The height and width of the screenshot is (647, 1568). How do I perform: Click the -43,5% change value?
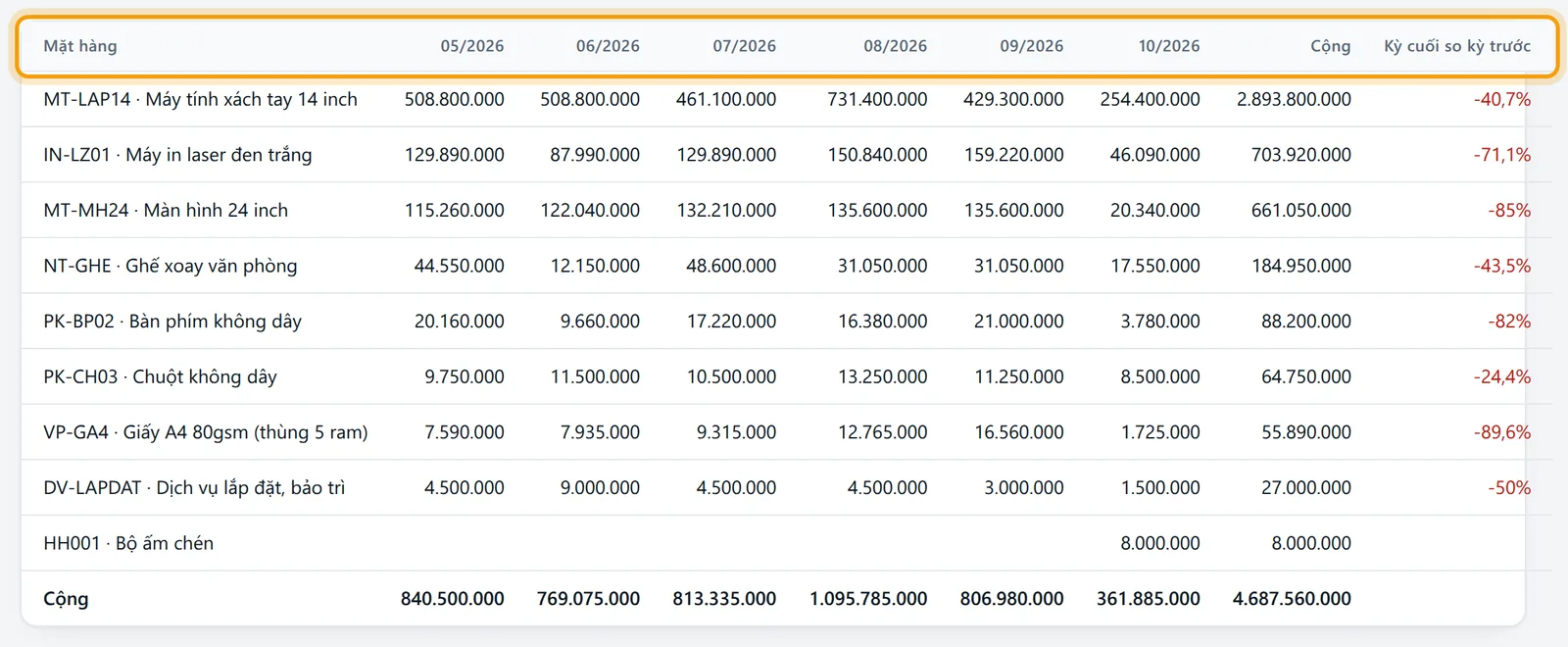(x=1502, y=266)
